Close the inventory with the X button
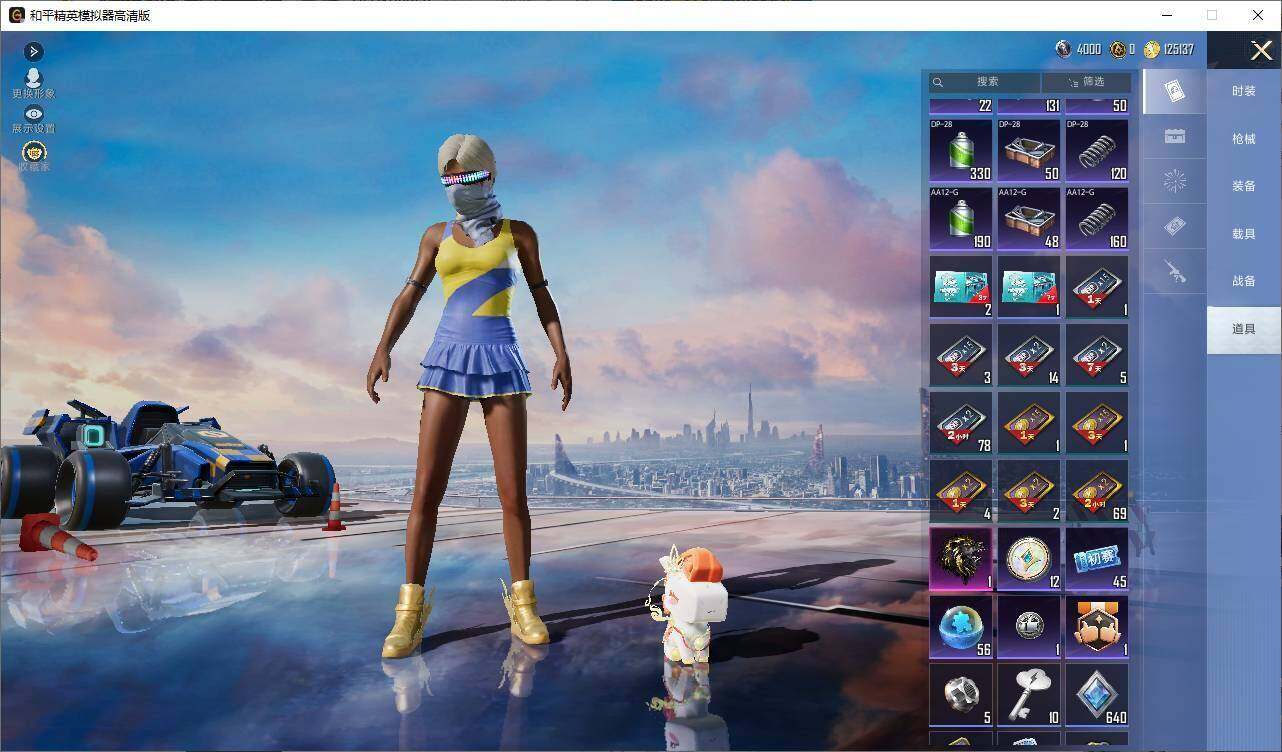This screenshot has height=752, width=1282. coord(1261,50)
